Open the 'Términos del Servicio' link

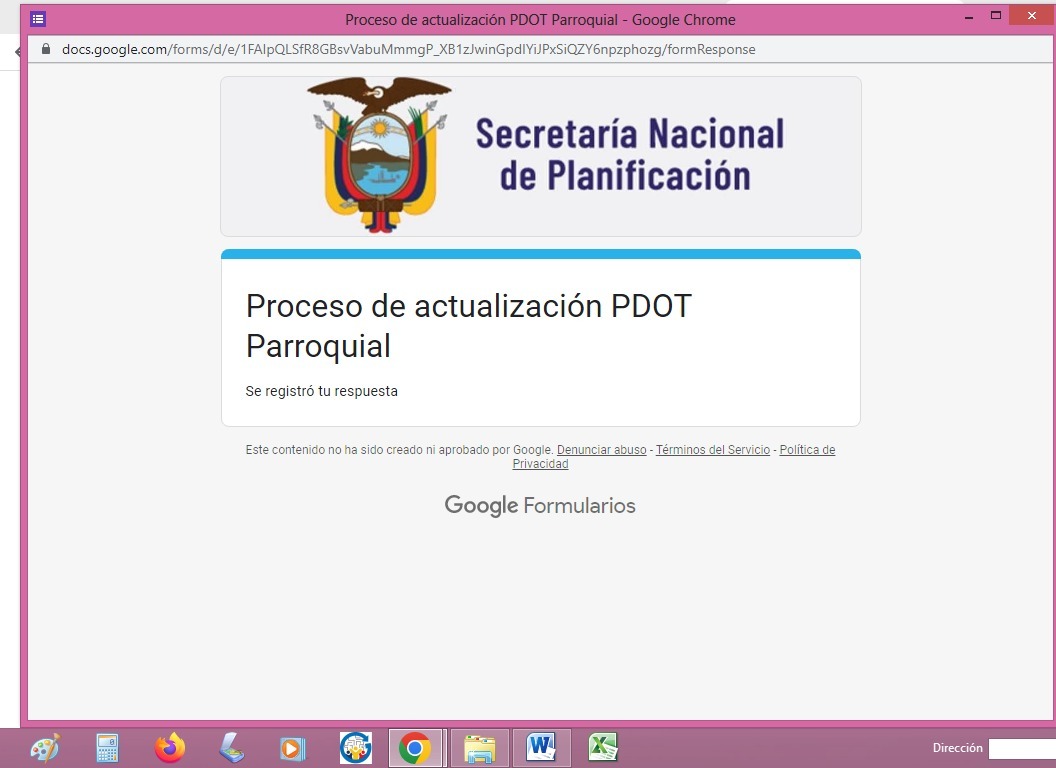click(712, 450)
